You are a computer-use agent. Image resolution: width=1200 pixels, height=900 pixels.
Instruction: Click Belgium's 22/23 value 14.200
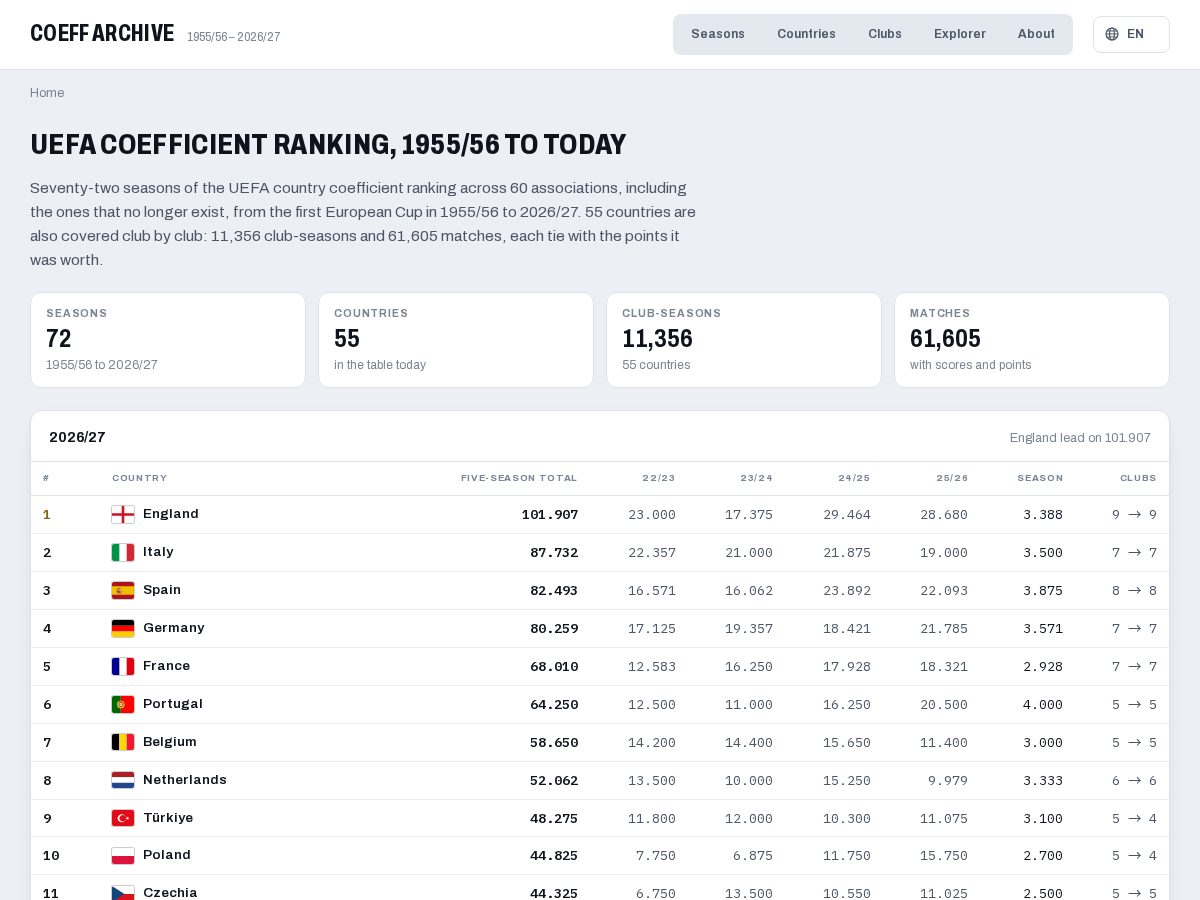pyautogui.click(x=652, y=743)
